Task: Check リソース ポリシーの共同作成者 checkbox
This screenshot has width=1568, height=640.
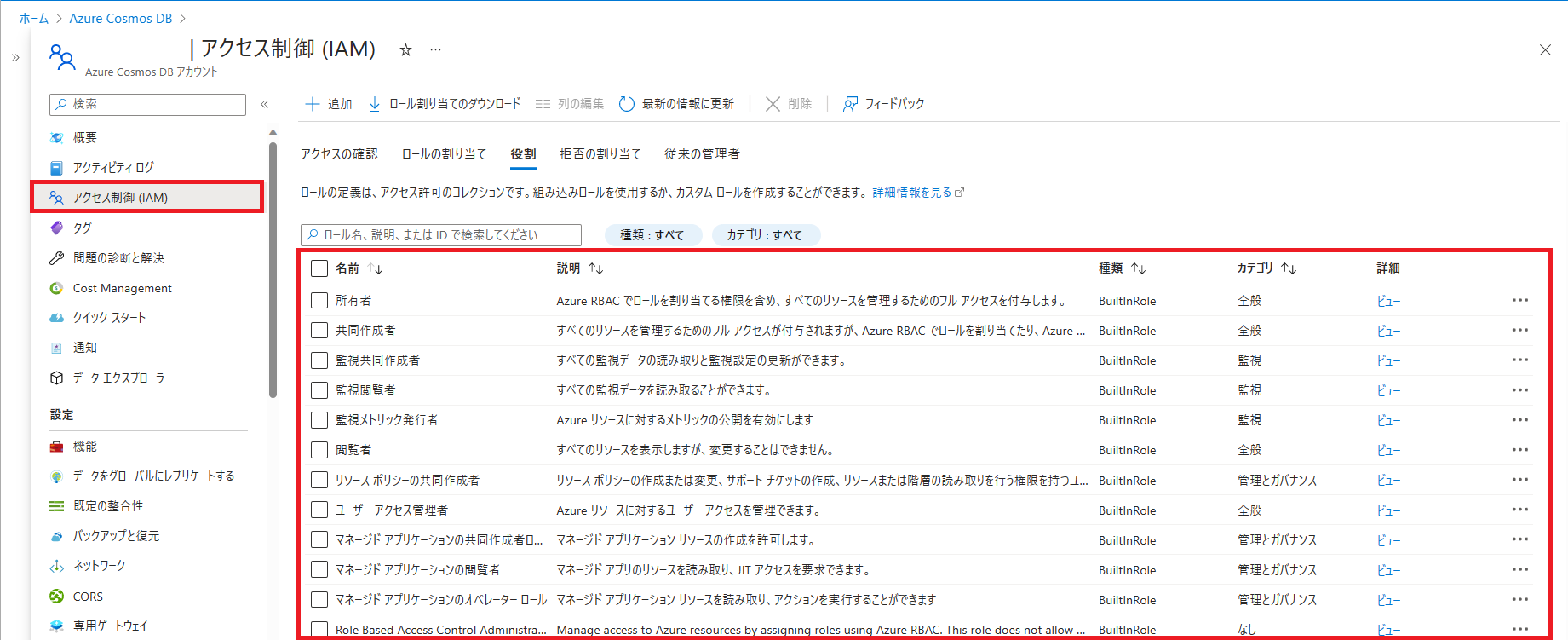Action: point(319,480)
